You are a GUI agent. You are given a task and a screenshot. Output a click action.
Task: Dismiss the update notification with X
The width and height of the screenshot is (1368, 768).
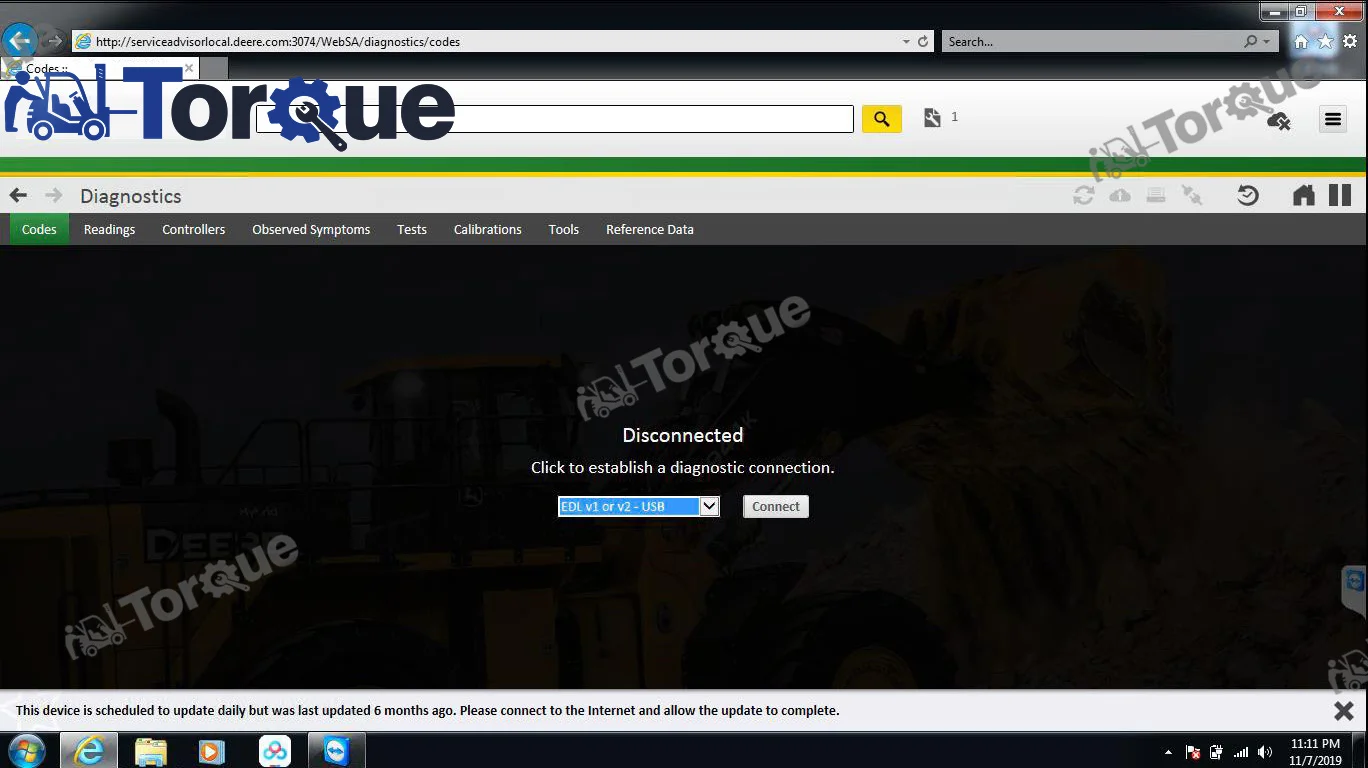tap(1344, 711)
